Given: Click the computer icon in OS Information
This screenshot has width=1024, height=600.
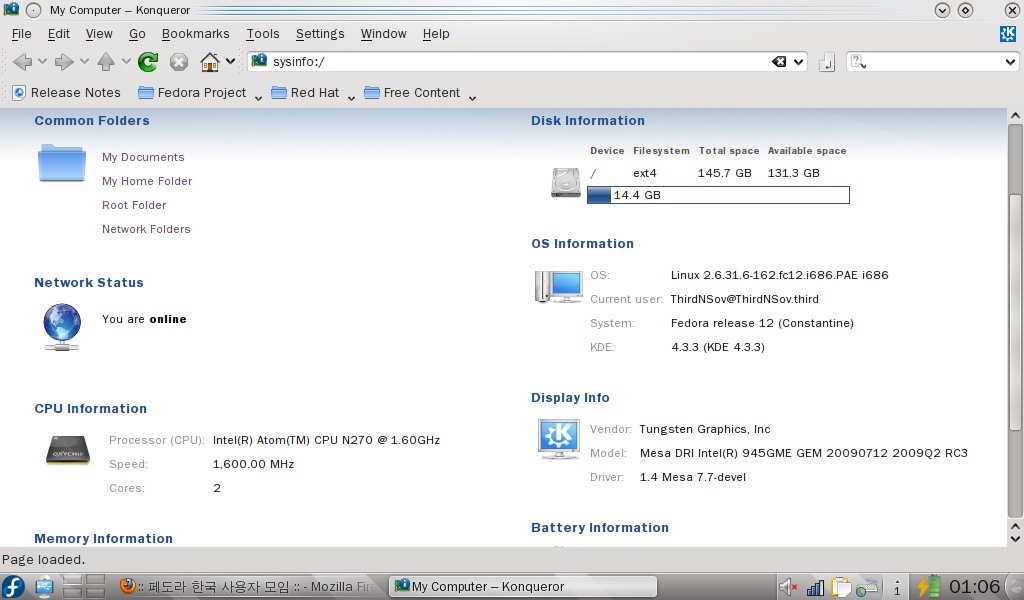Looking at the screenshot, I should pyautogui.click(x=558, y=287).
